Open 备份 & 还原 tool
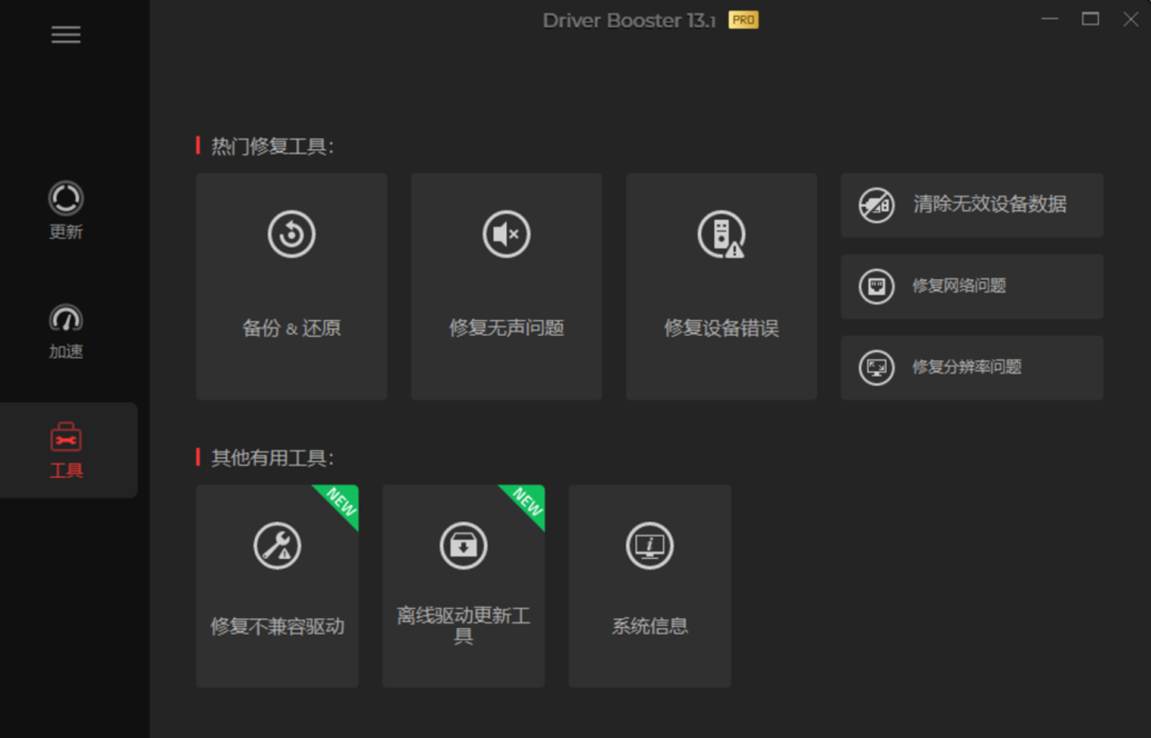The width and height of the screenshot is (1151, 738). point(291,286)
